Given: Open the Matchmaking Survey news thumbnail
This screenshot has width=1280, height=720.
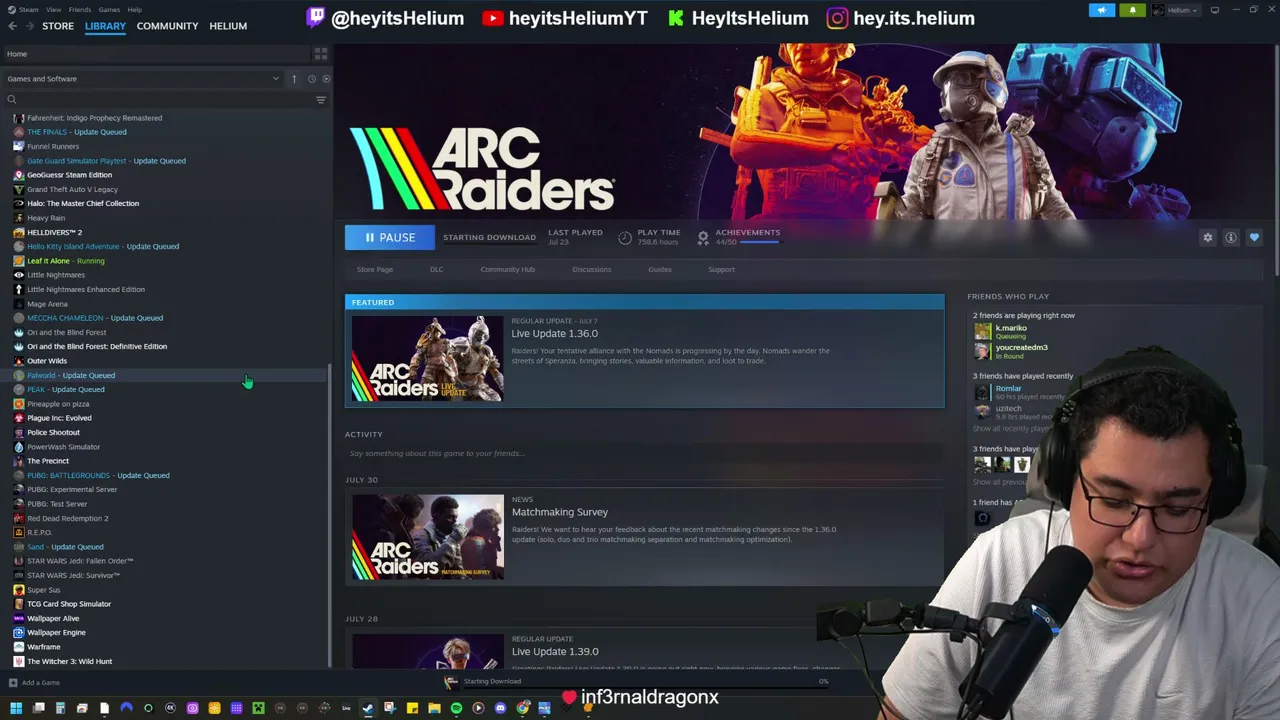Looking at the screenshot, I should [427, 537].
